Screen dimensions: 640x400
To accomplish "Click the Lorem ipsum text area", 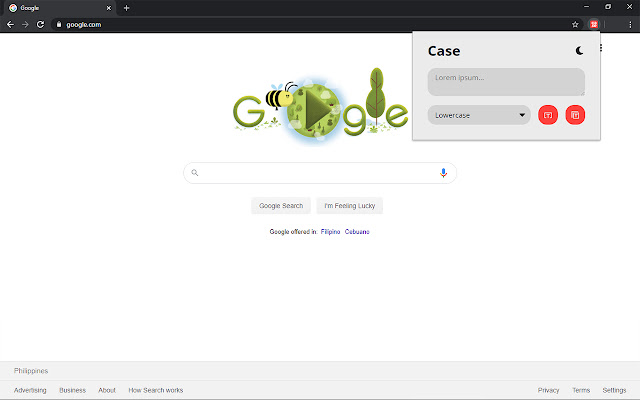I will 506,82.
